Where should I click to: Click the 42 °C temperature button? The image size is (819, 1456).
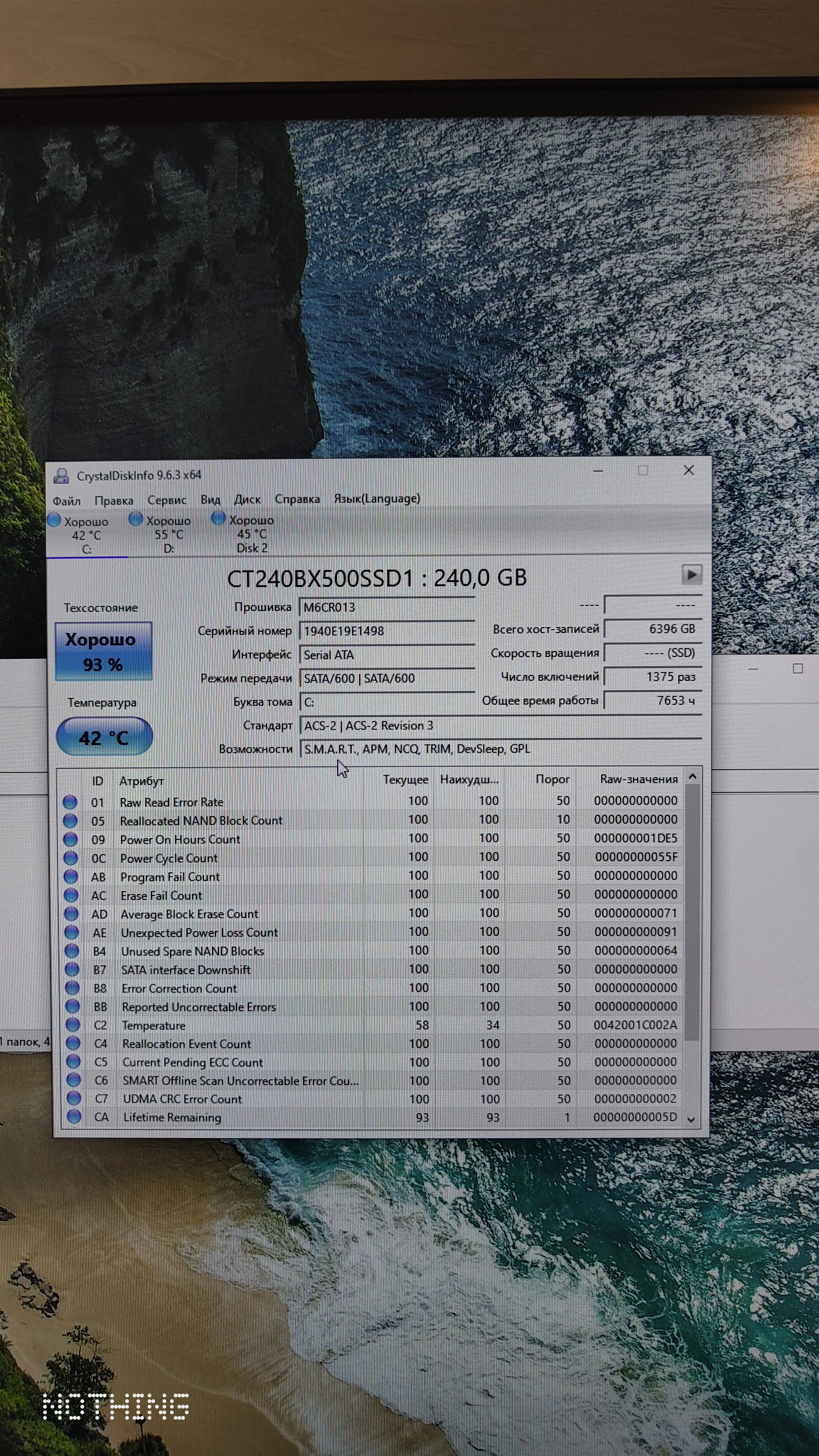[104, 737]
